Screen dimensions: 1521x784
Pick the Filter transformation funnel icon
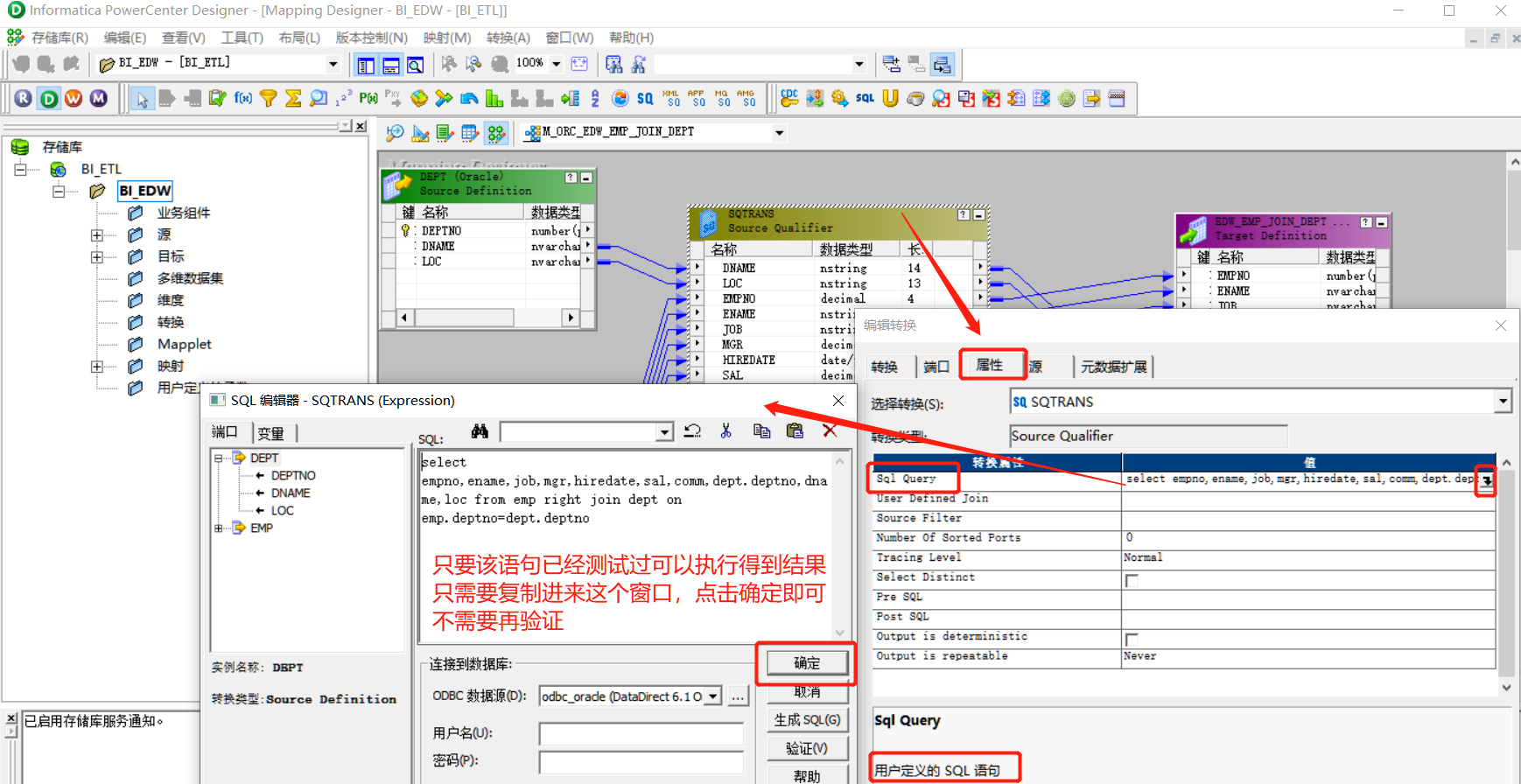click(x=269, y=99)
